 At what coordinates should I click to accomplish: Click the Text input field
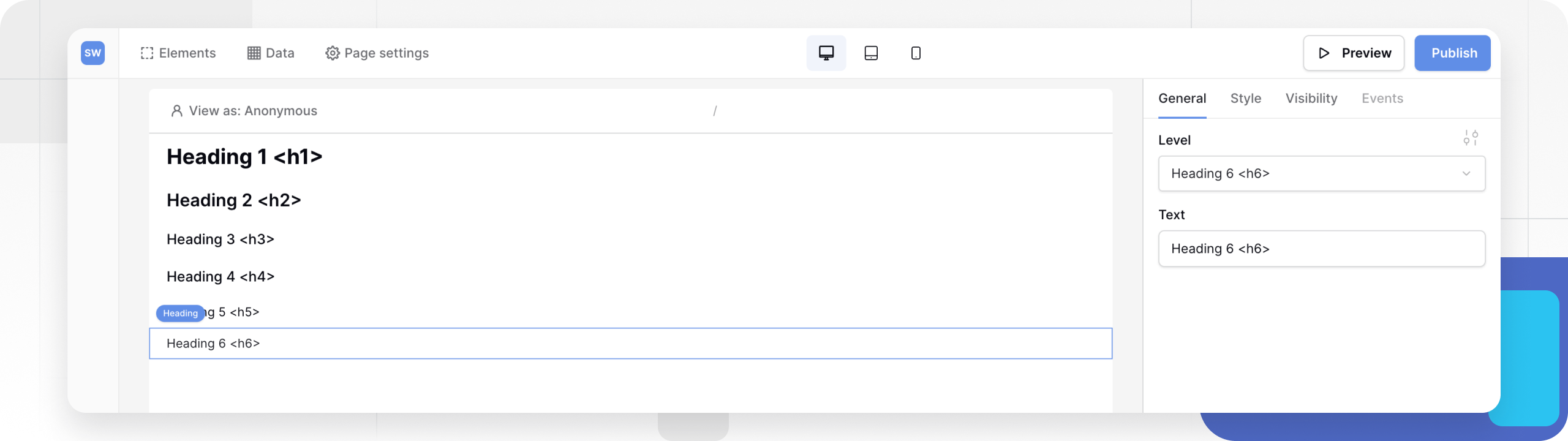tap(1321, 249)
